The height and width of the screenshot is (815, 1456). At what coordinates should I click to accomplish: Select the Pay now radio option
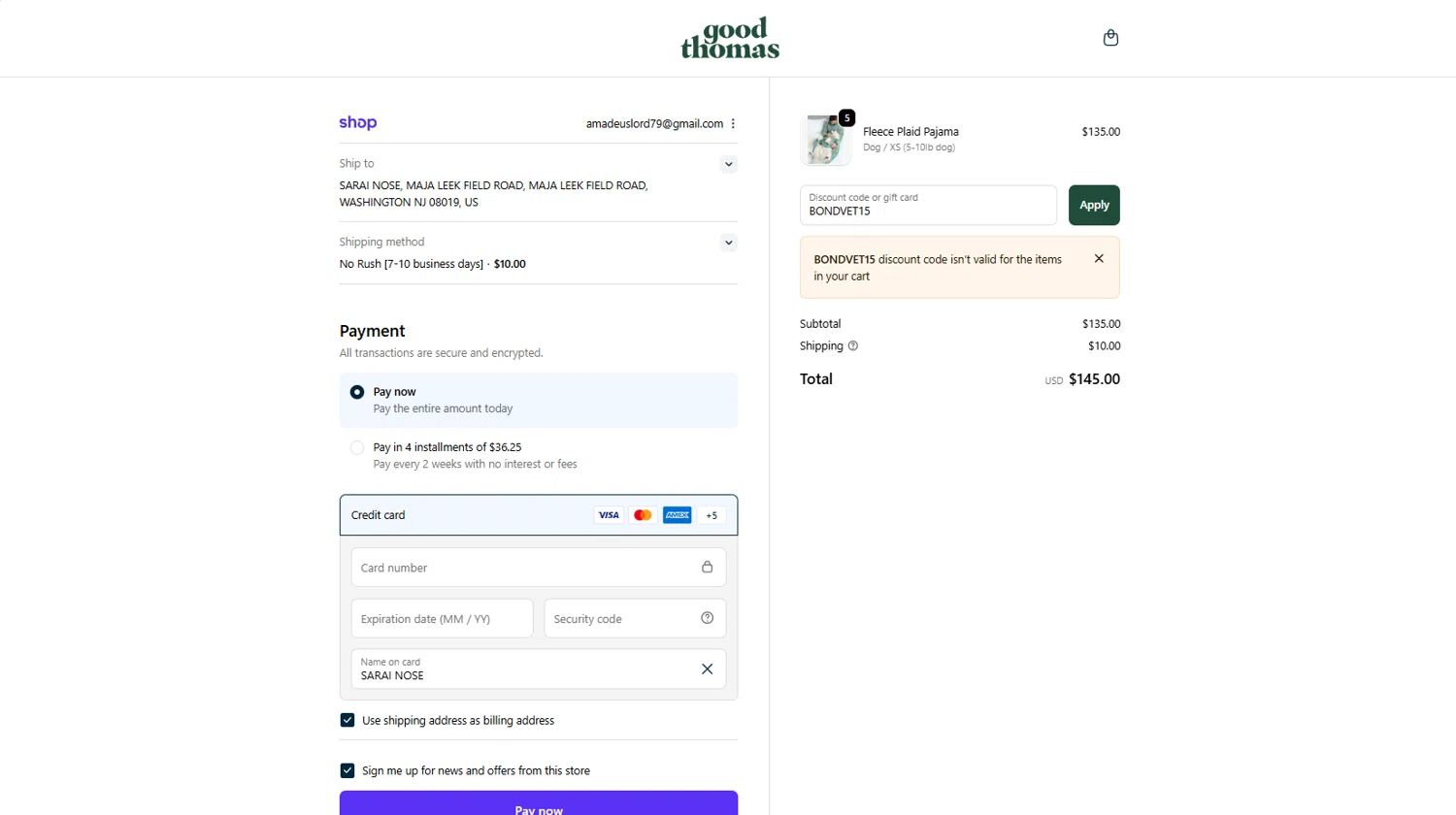tap(357, 392)
